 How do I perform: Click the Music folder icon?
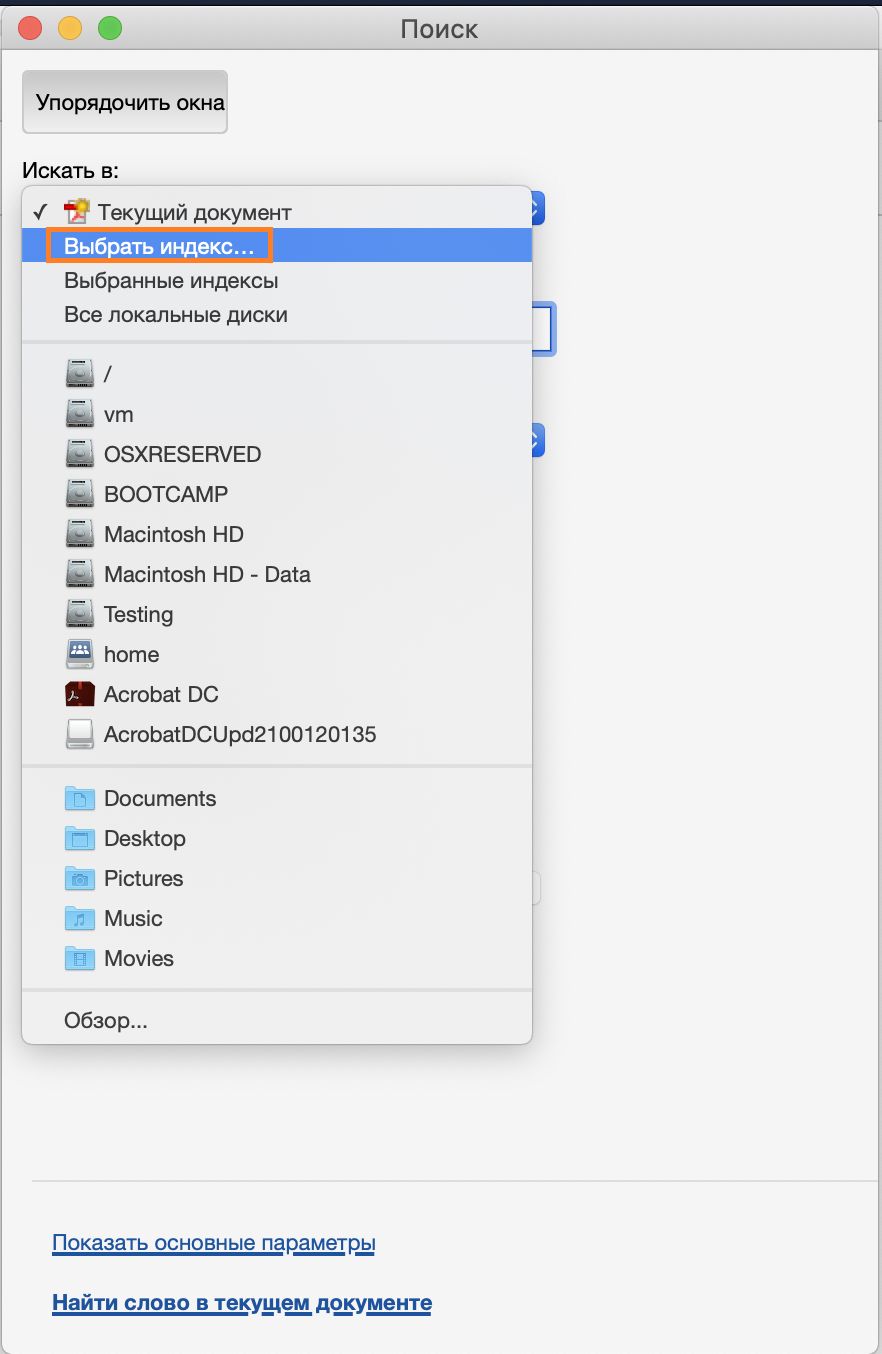tap(79, 918)
